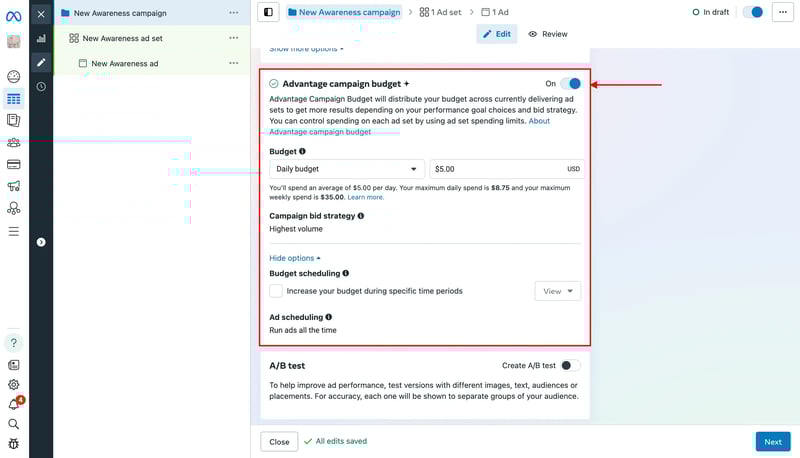
Task: Open the Learn more link
Action: click(365, 197)
